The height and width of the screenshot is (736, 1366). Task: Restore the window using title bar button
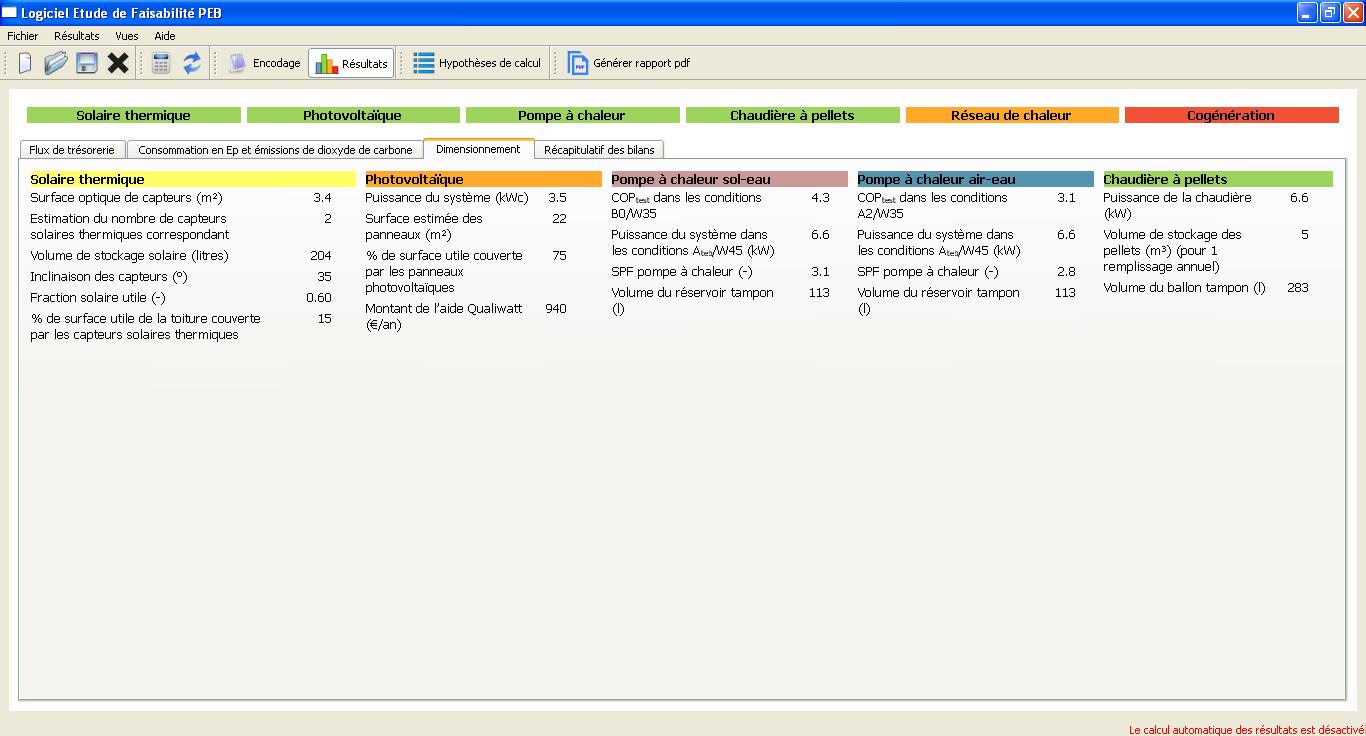tap(1330, 12)
